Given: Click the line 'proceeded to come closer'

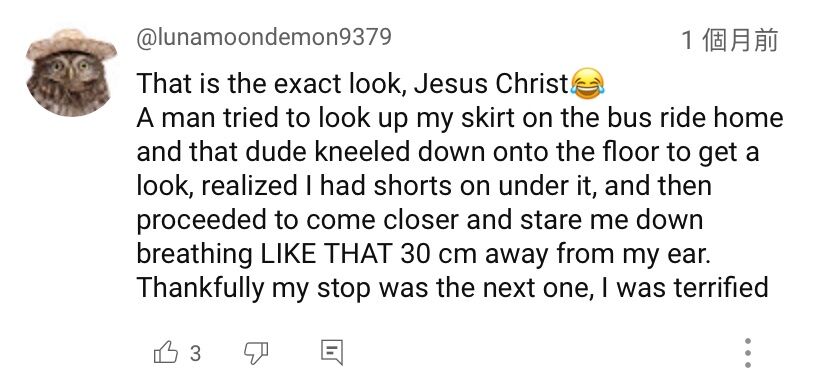Looking at the screenshot, I should coord(420,221).
